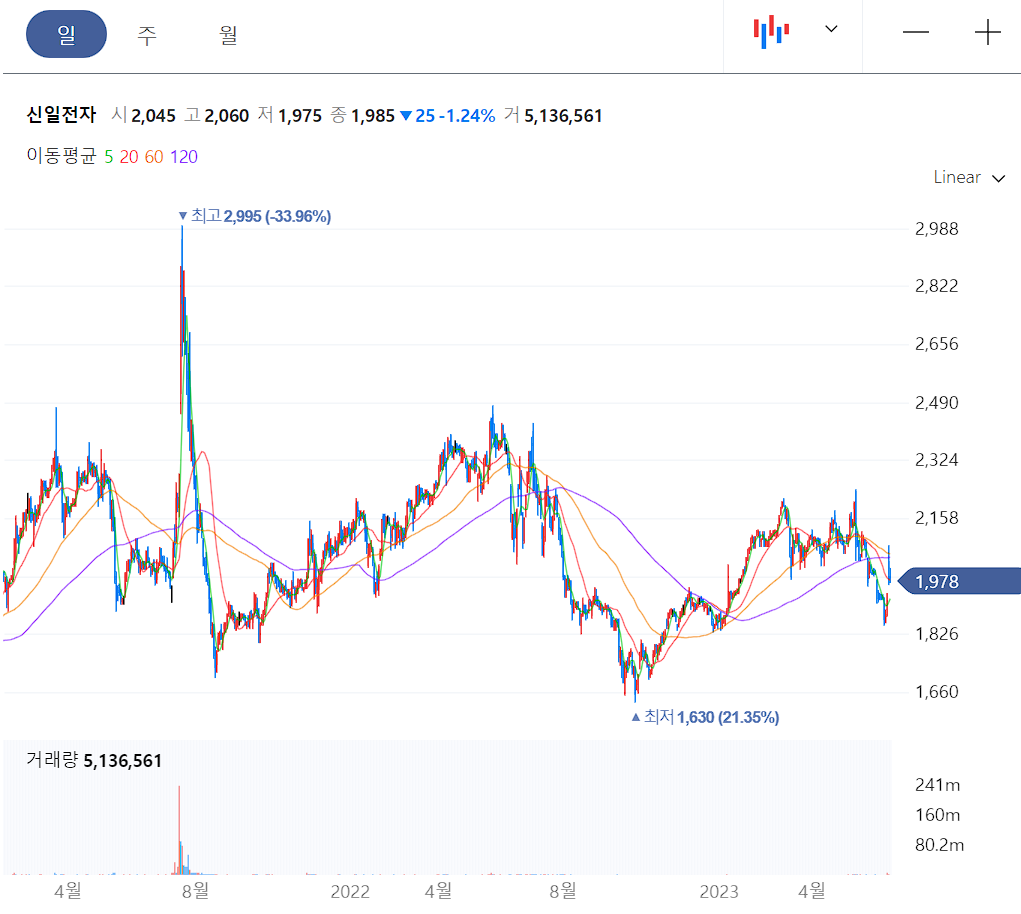Click the 신일전자 stock name

(61, 115)
